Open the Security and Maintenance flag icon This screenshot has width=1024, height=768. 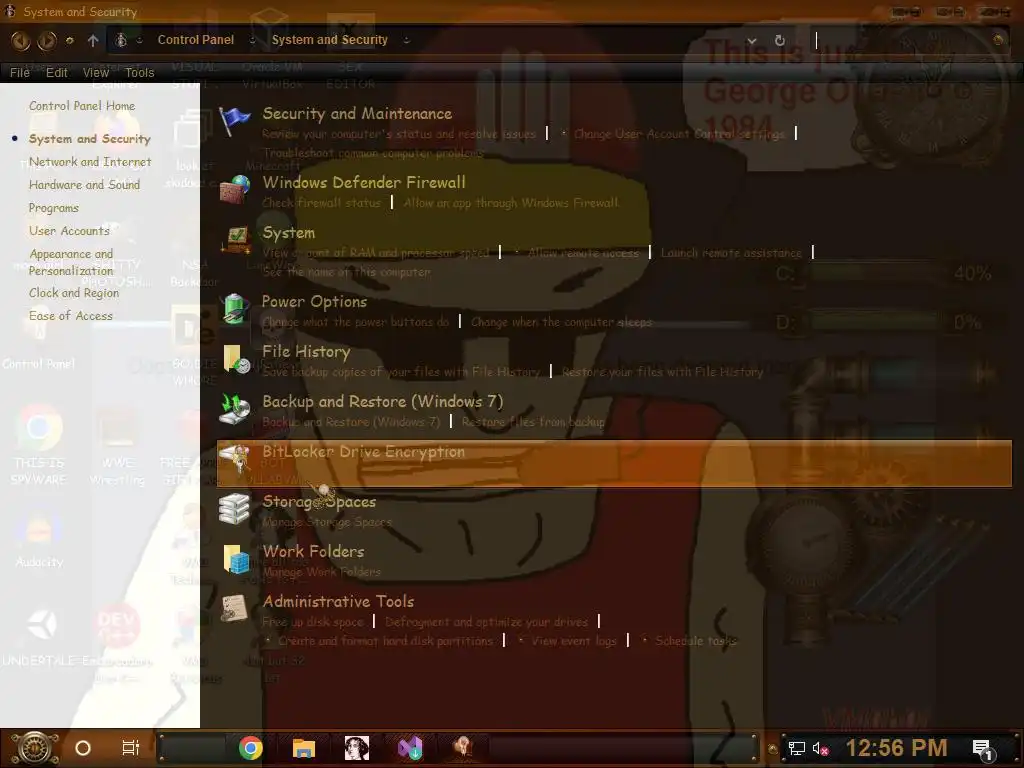[234, 121]
